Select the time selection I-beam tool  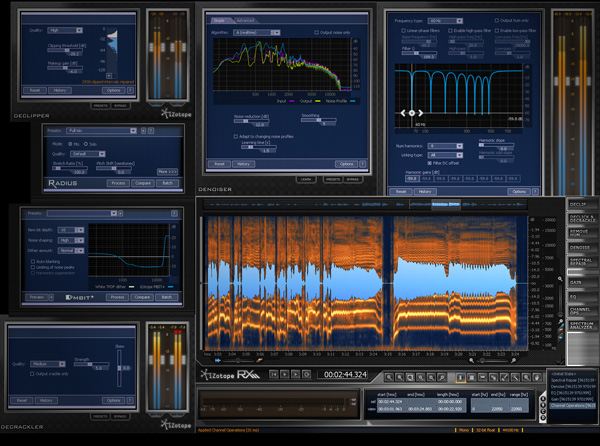(461, 378)
